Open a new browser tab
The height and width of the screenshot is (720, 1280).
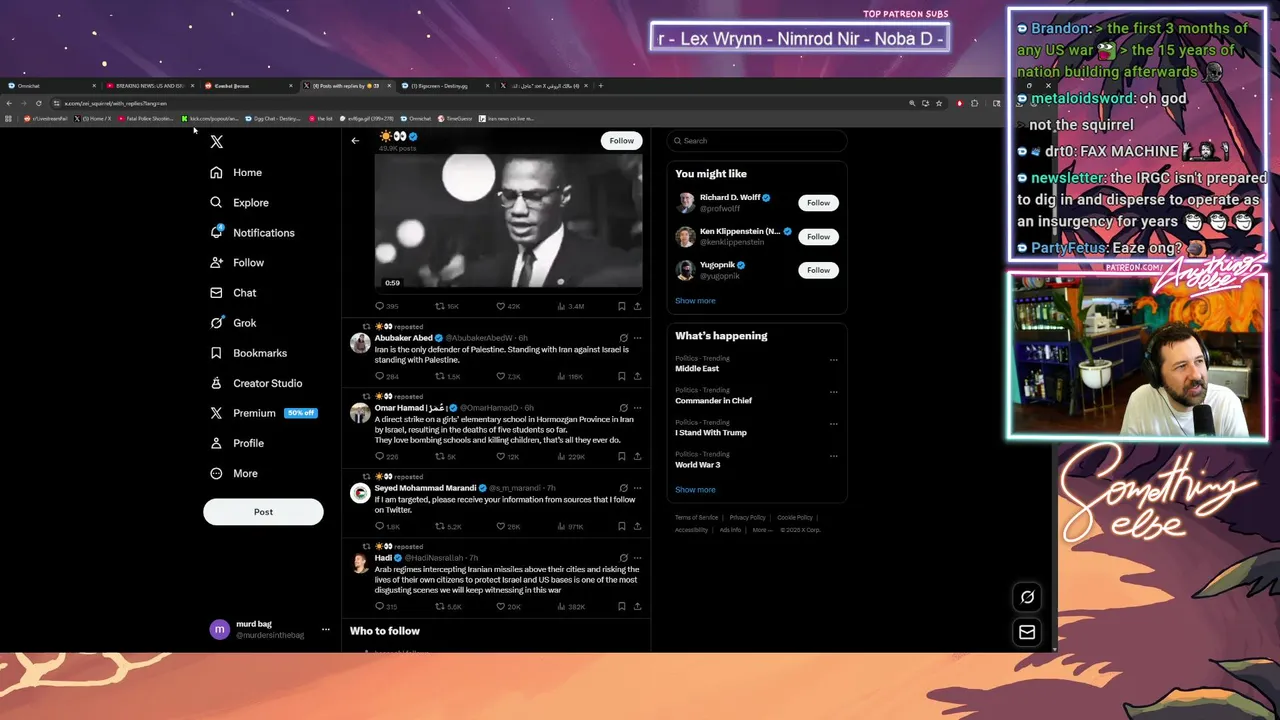(601, 86)
